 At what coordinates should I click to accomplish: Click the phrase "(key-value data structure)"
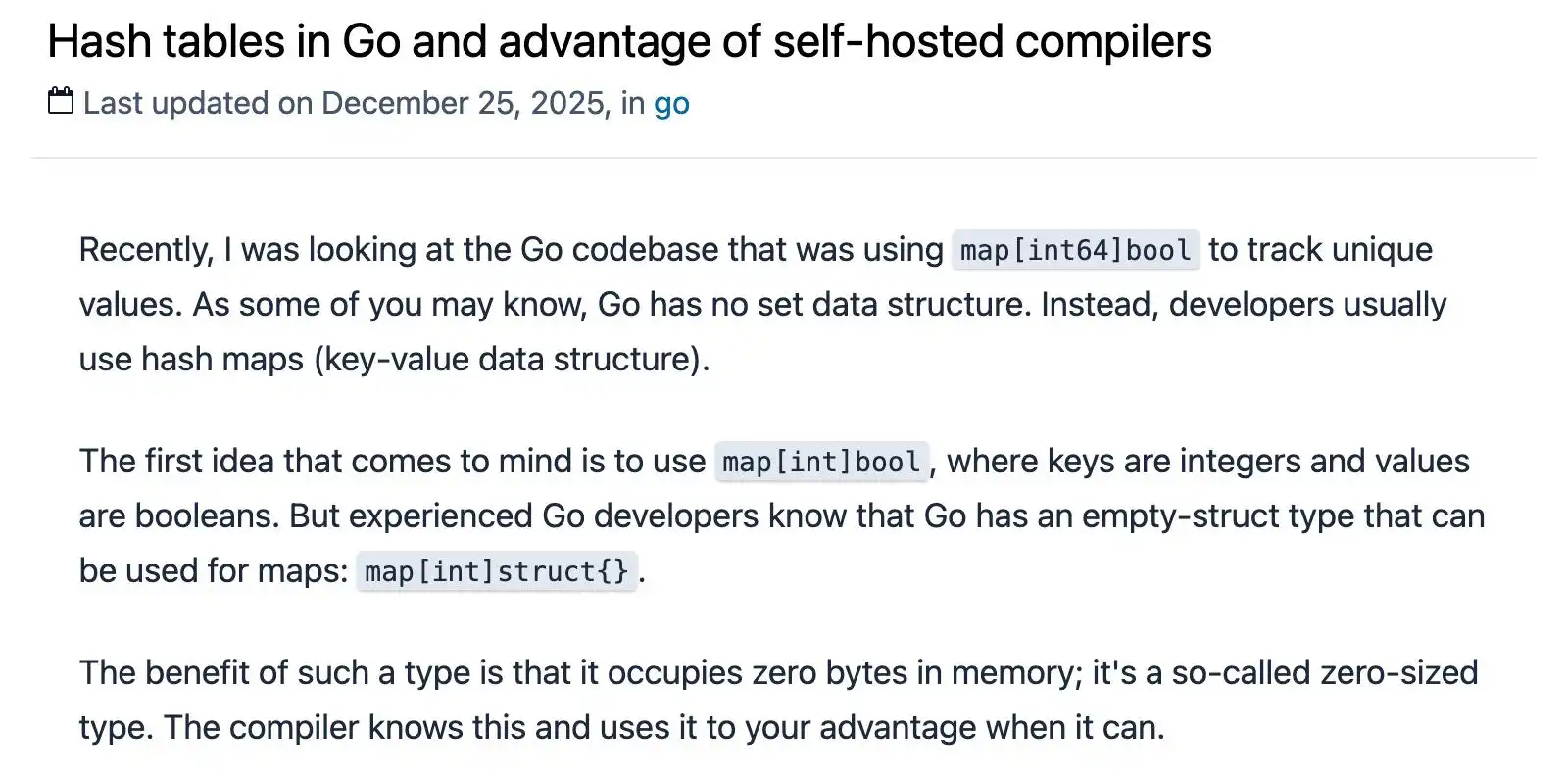(x=512, y=360)
